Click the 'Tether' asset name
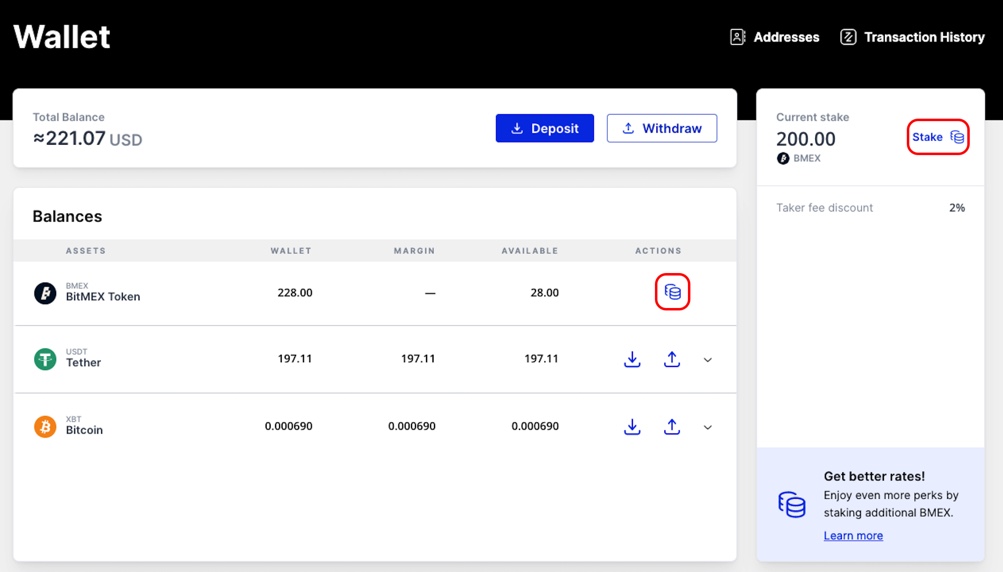This screenshot has width=1003, height=572. point(83,362)
